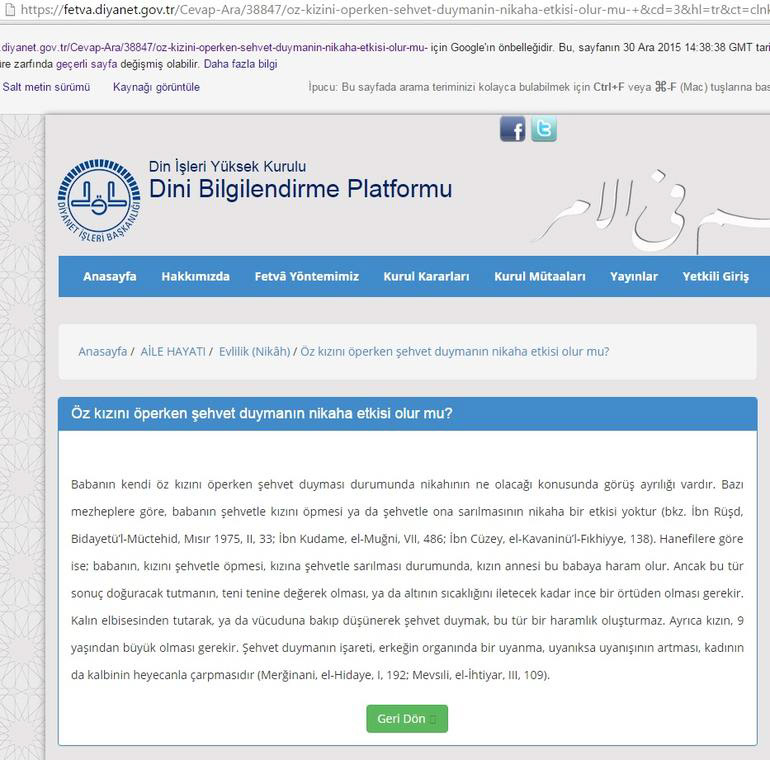Image resolution: width=770 pixels, height=760 pixels.
Task: Click the Diyanet İşleri Başkanlığı logo
Action: coord(99,201)
